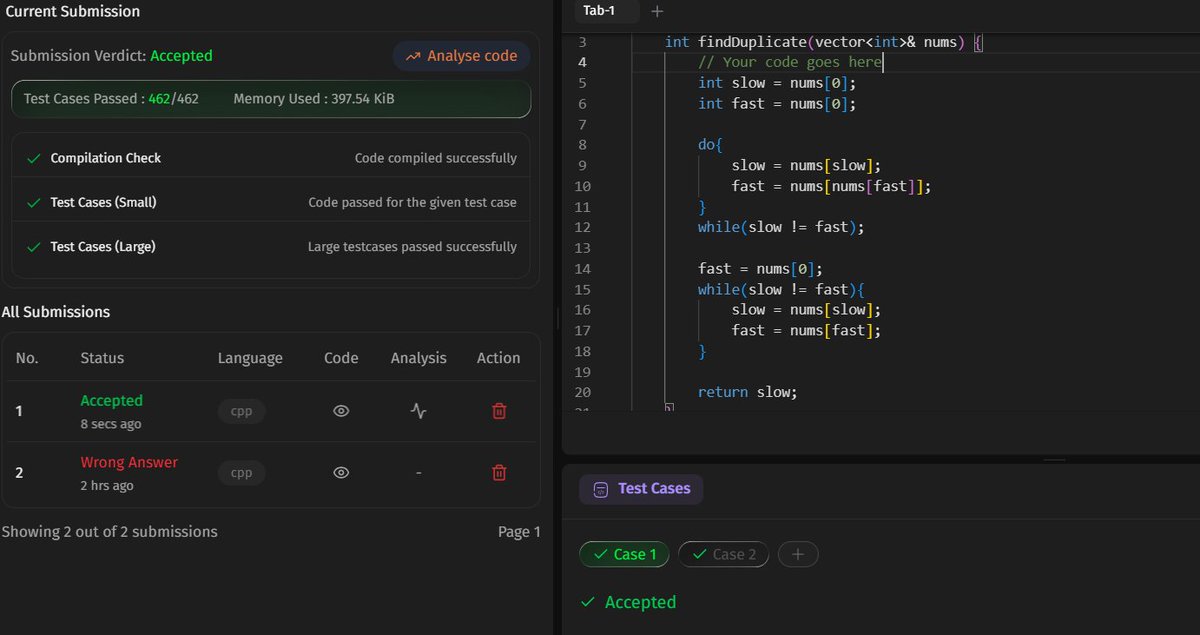Click line number 14 in editor gutter
Viewport: 1200px width, 635px height.
click(583, 269)
